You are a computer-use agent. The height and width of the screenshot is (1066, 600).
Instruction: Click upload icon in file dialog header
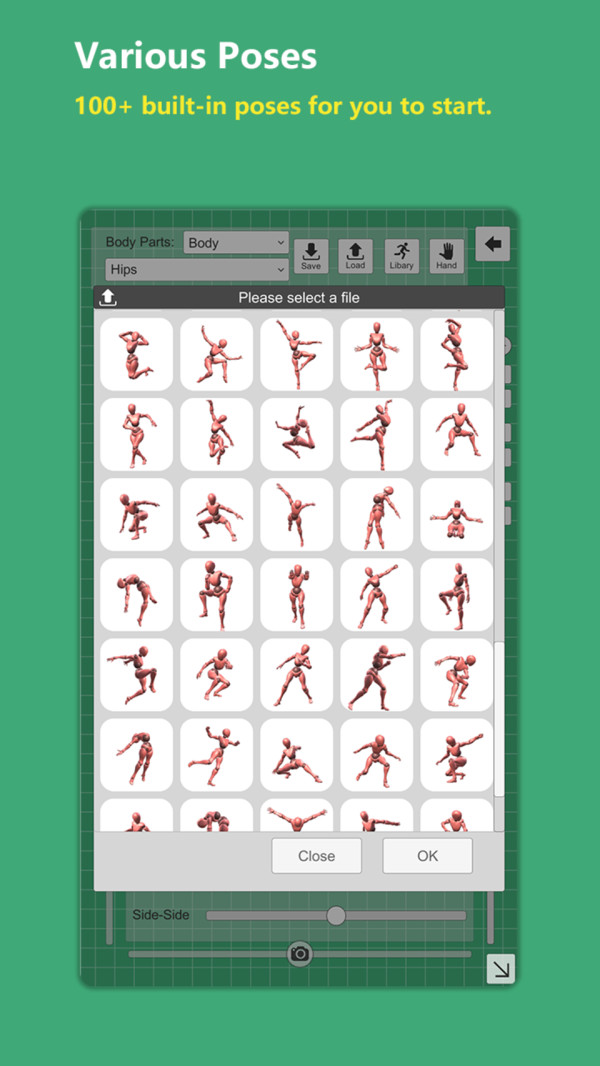(108, 298)
